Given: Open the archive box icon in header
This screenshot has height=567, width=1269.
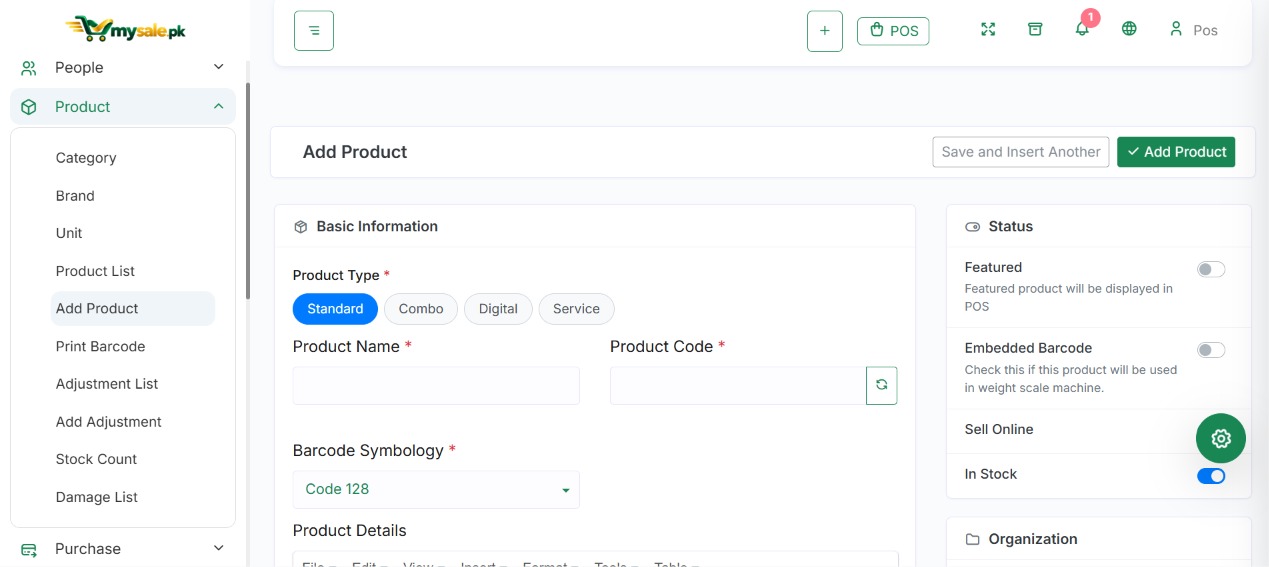Looking at the screenshot, I should click(x=1035, y=29).
